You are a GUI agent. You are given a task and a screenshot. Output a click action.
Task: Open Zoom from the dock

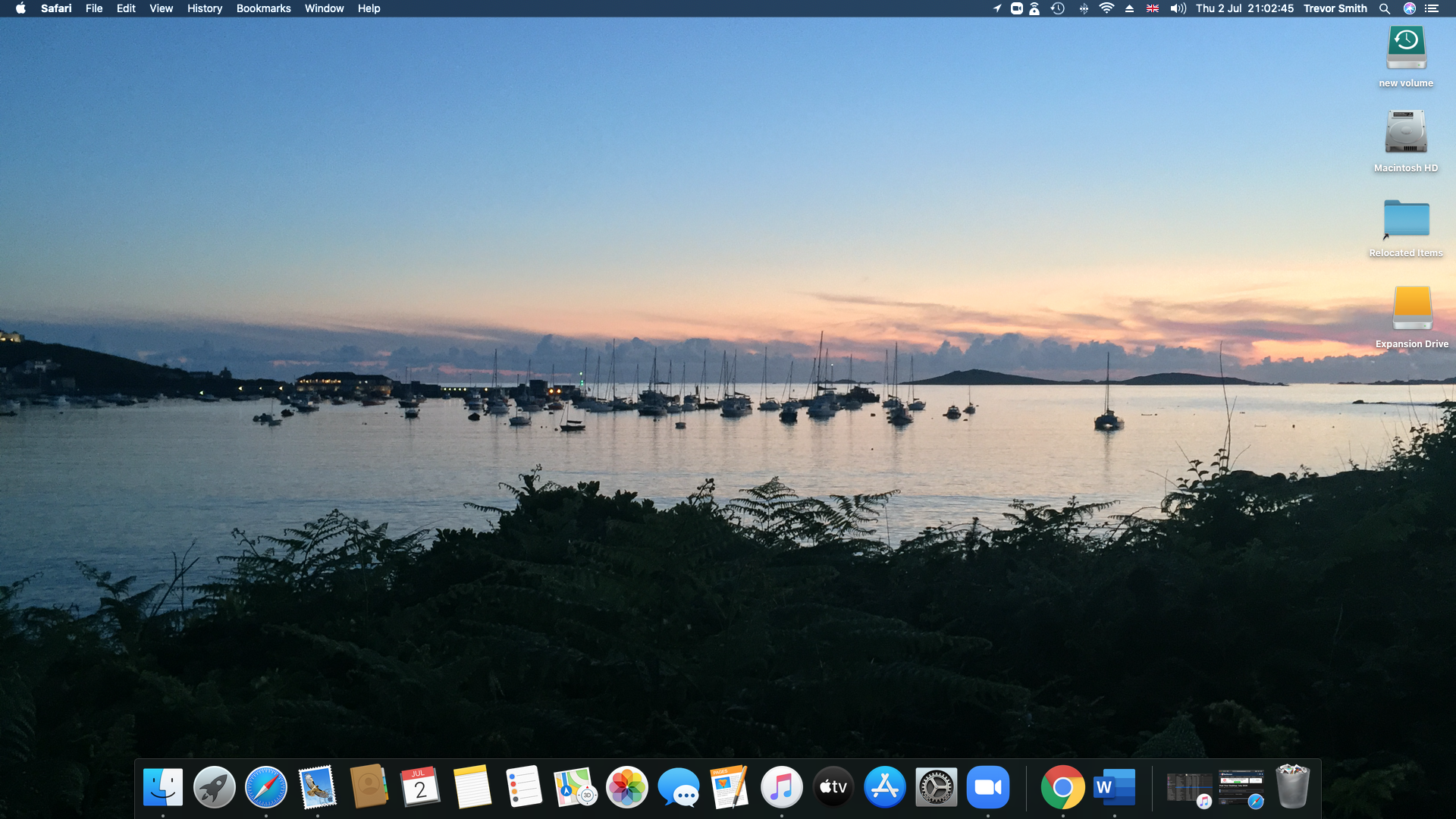click(988, 787)
